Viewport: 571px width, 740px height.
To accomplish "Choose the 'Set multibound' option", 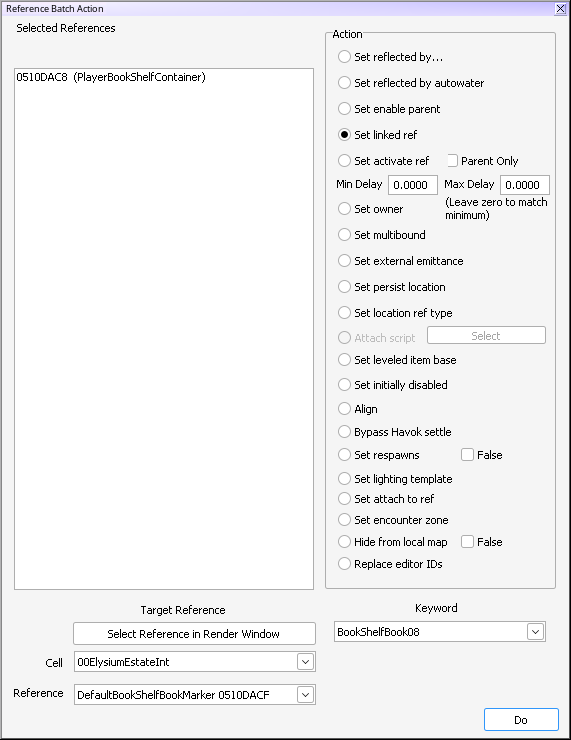I will 344,235.
